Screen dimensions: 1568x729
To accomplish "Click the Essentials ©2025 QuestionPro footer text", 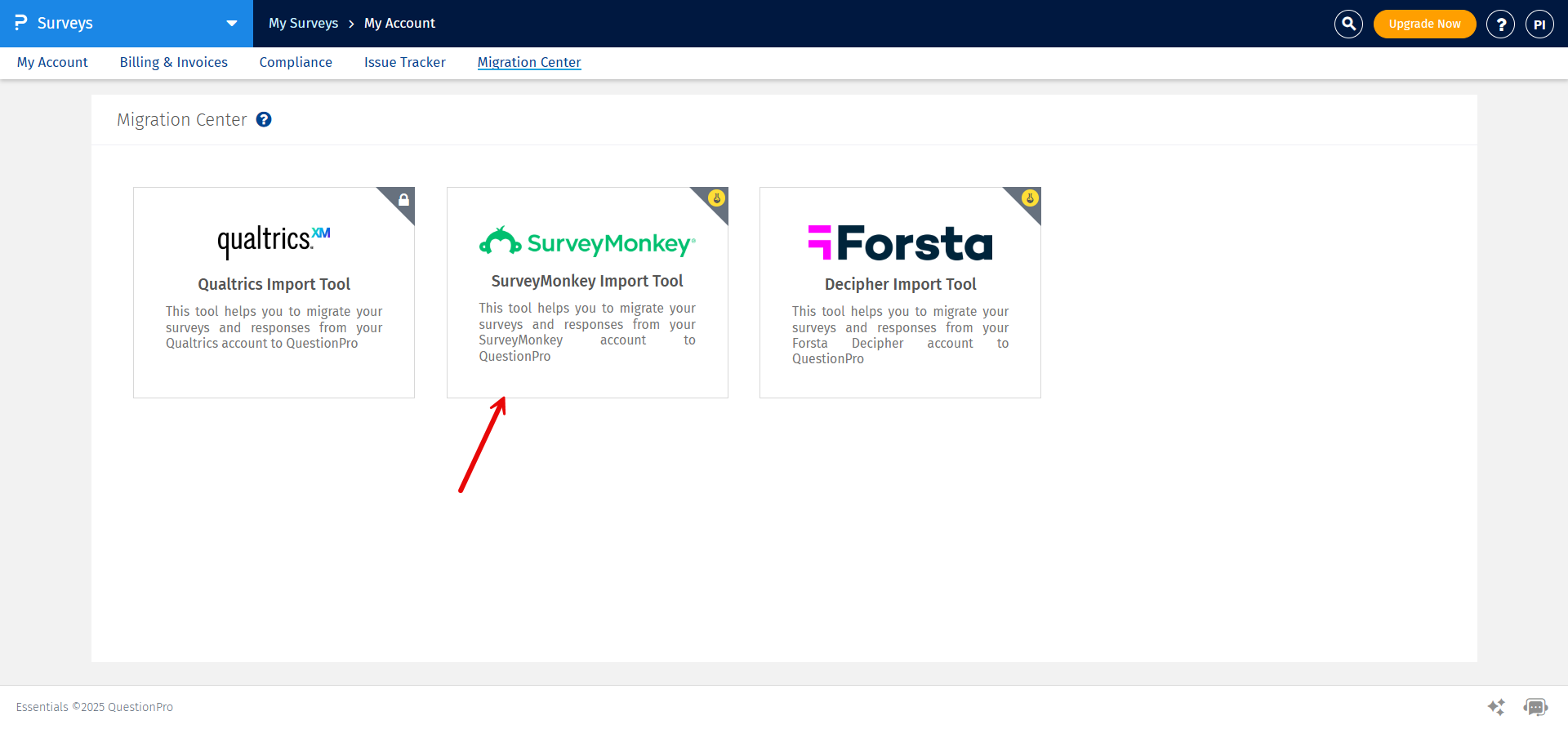I will [x=95, y=707].
